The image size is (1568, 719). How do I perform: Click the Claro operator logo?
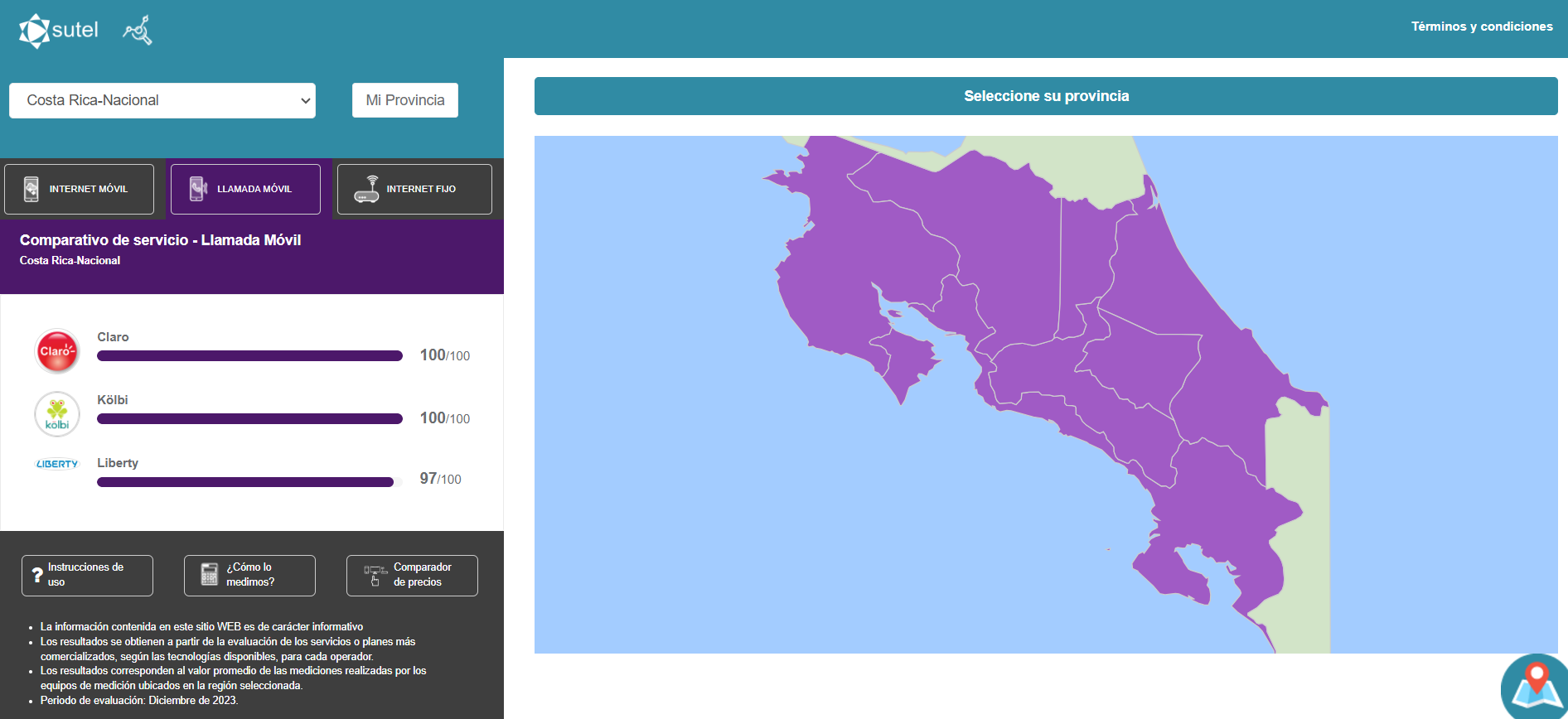click(57, 351)
